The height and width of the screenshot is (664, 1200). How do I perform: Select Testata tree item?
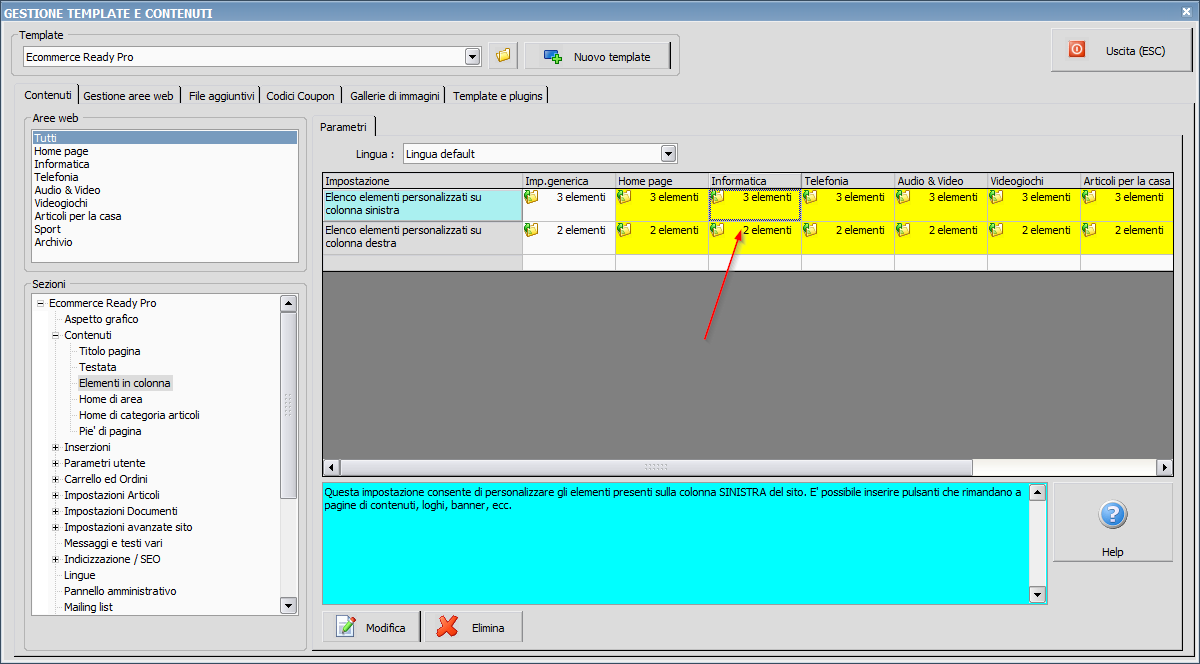98,367
